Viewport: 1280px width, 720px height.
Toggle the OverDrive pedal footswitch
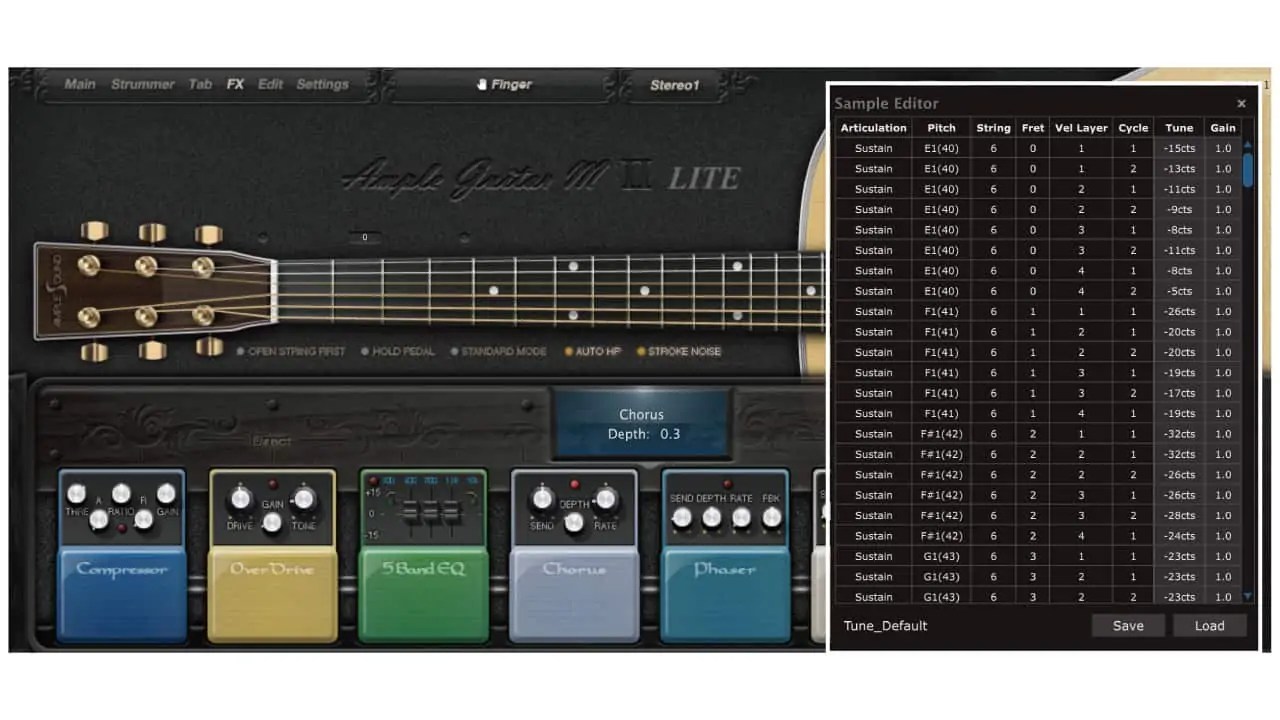click(x=271, y=594)
